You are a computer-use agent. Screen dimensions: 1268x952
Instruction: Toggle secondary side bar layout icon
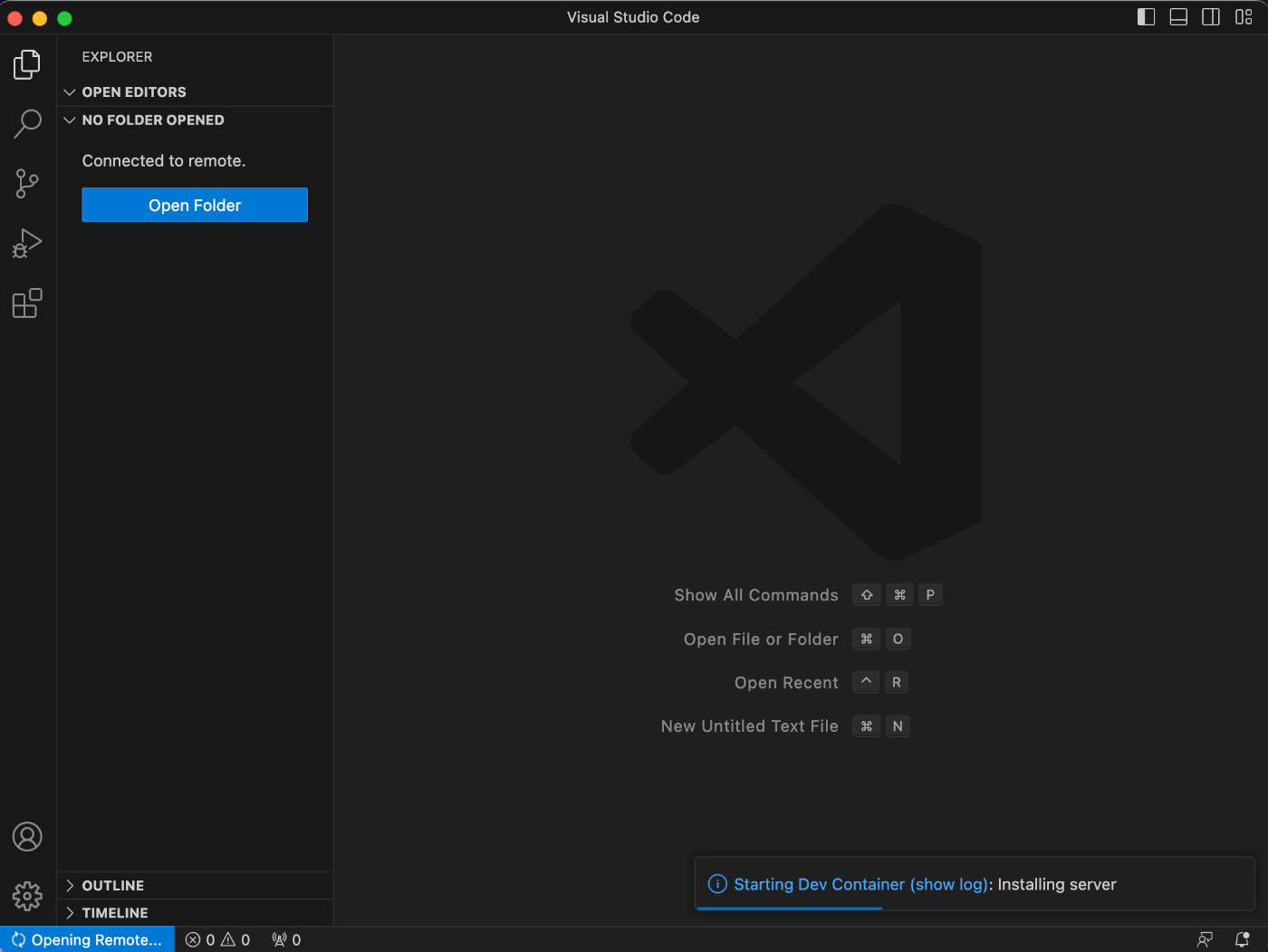tap(1211, 17)
